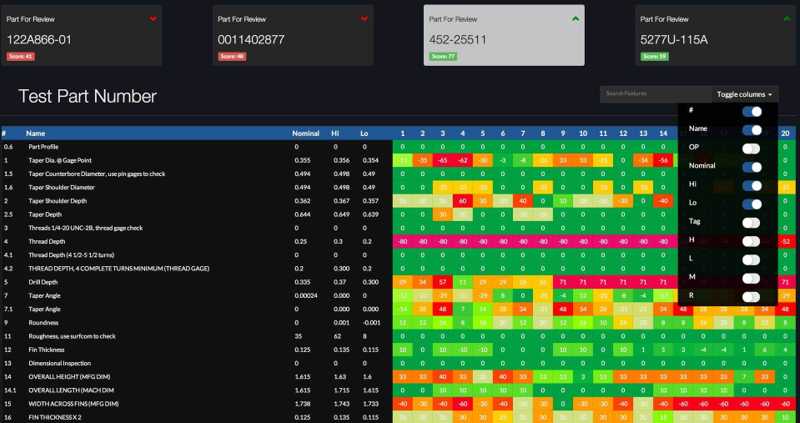Toggle the Name column switch
Viewport: 800px width, 423px height.
tap(752, 130)
